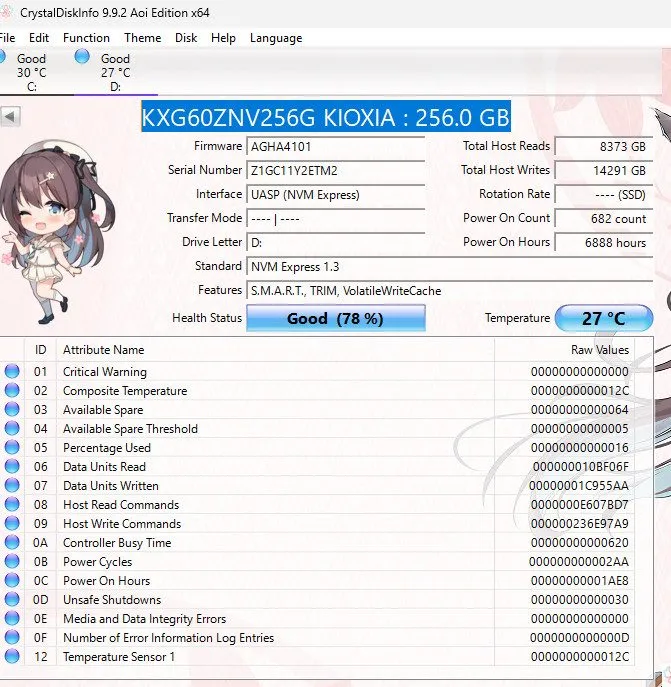Click the Good (78 %) health status button
671x687 pixels.
tap(336, 318)
